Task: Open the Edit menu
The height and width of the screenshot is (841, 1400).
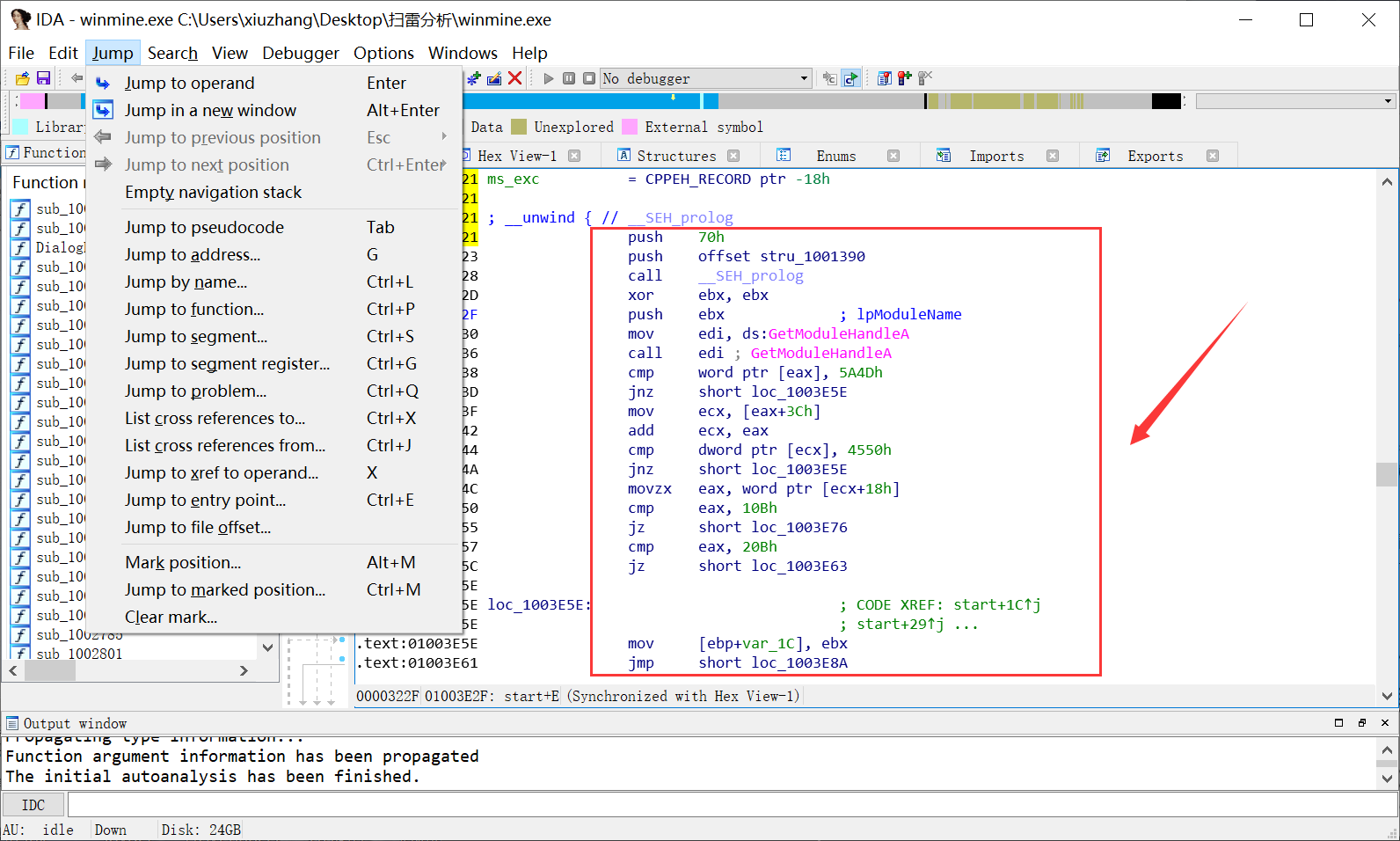Action: [63, 53]
